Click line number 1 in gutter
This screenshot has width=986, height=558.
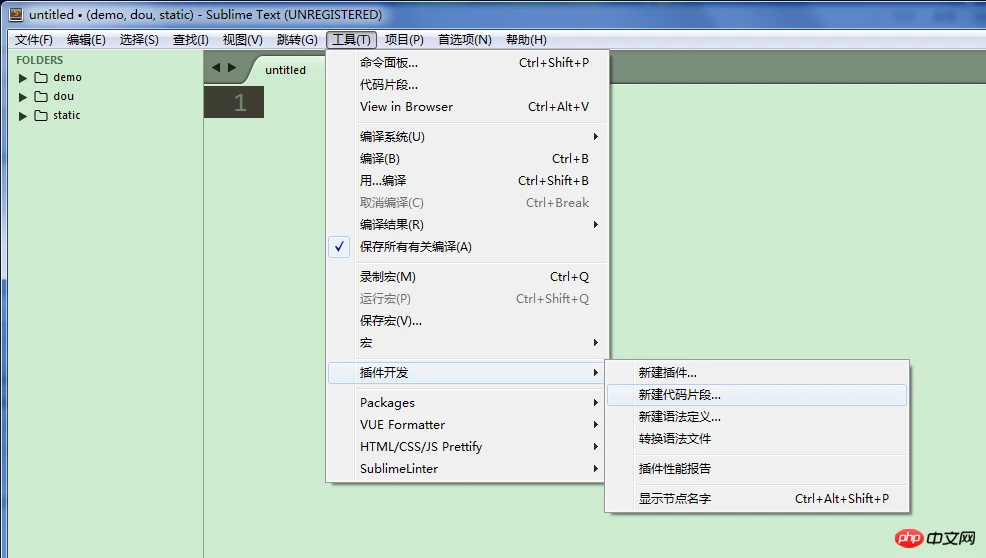[x=240, y=103]
